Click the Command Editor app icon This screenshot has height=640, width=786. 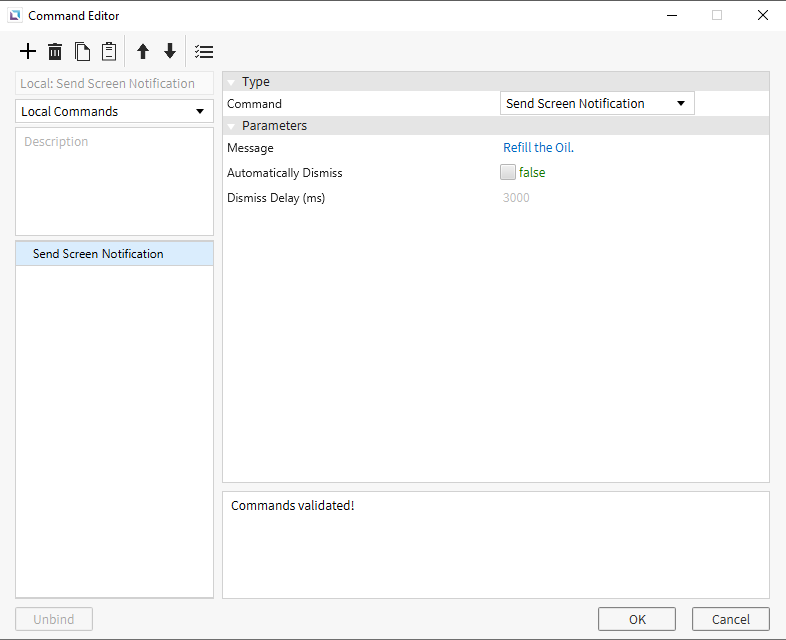15,16
